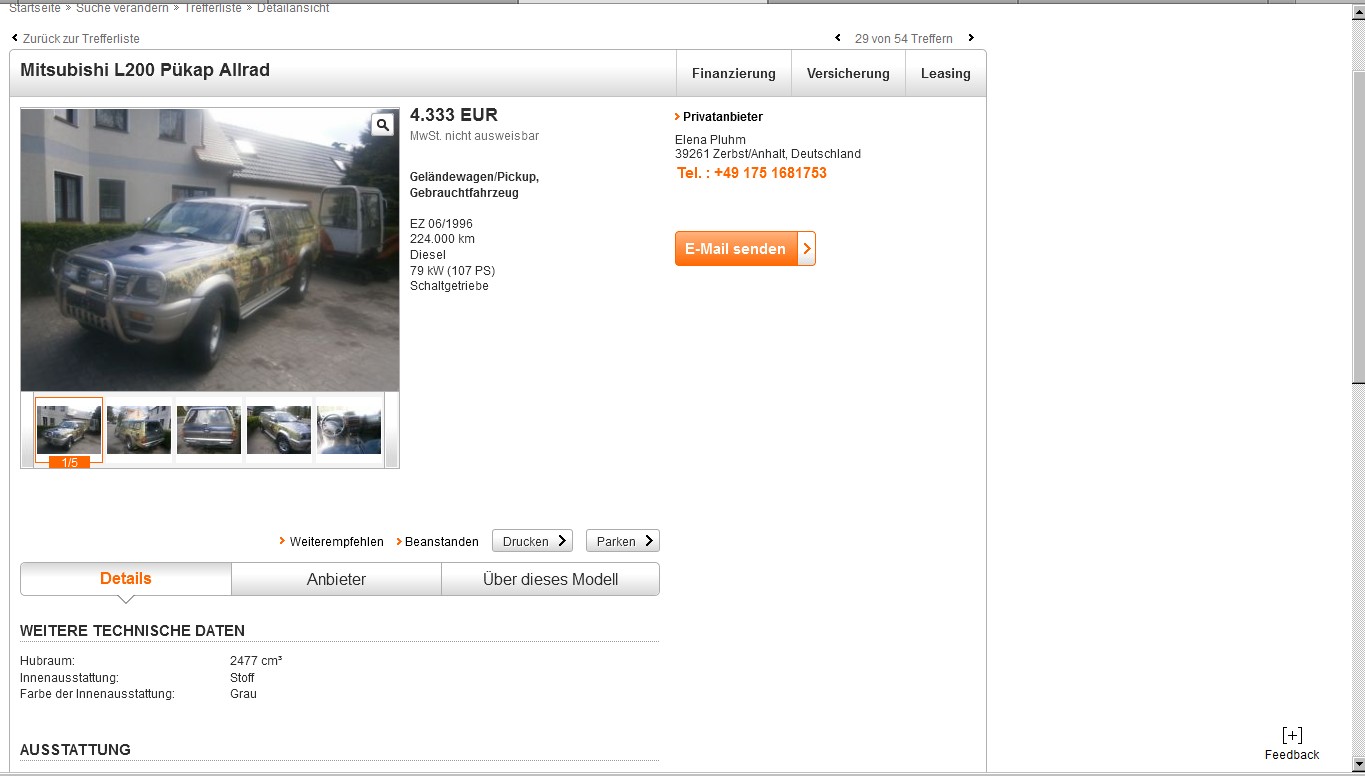The height and width of the screenshot is (777, 1365).
Task: Select the second car thumbnail
Action: coord(139,430)
